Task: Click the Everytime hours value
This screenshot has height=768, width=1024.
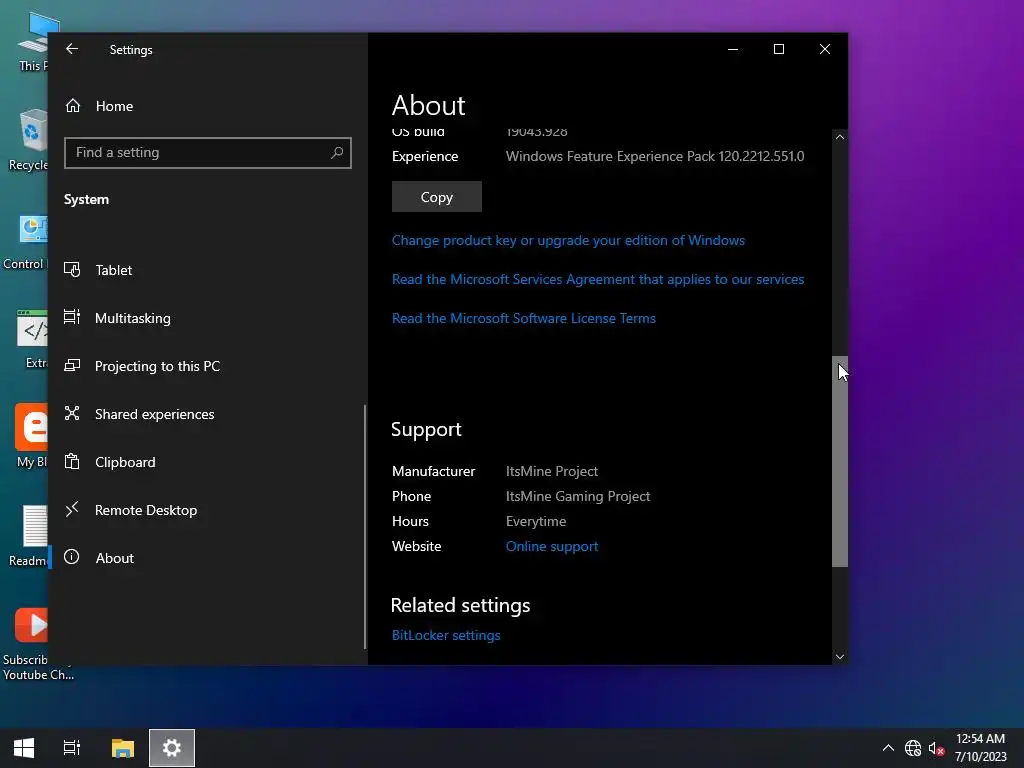Action: [536, 521]
